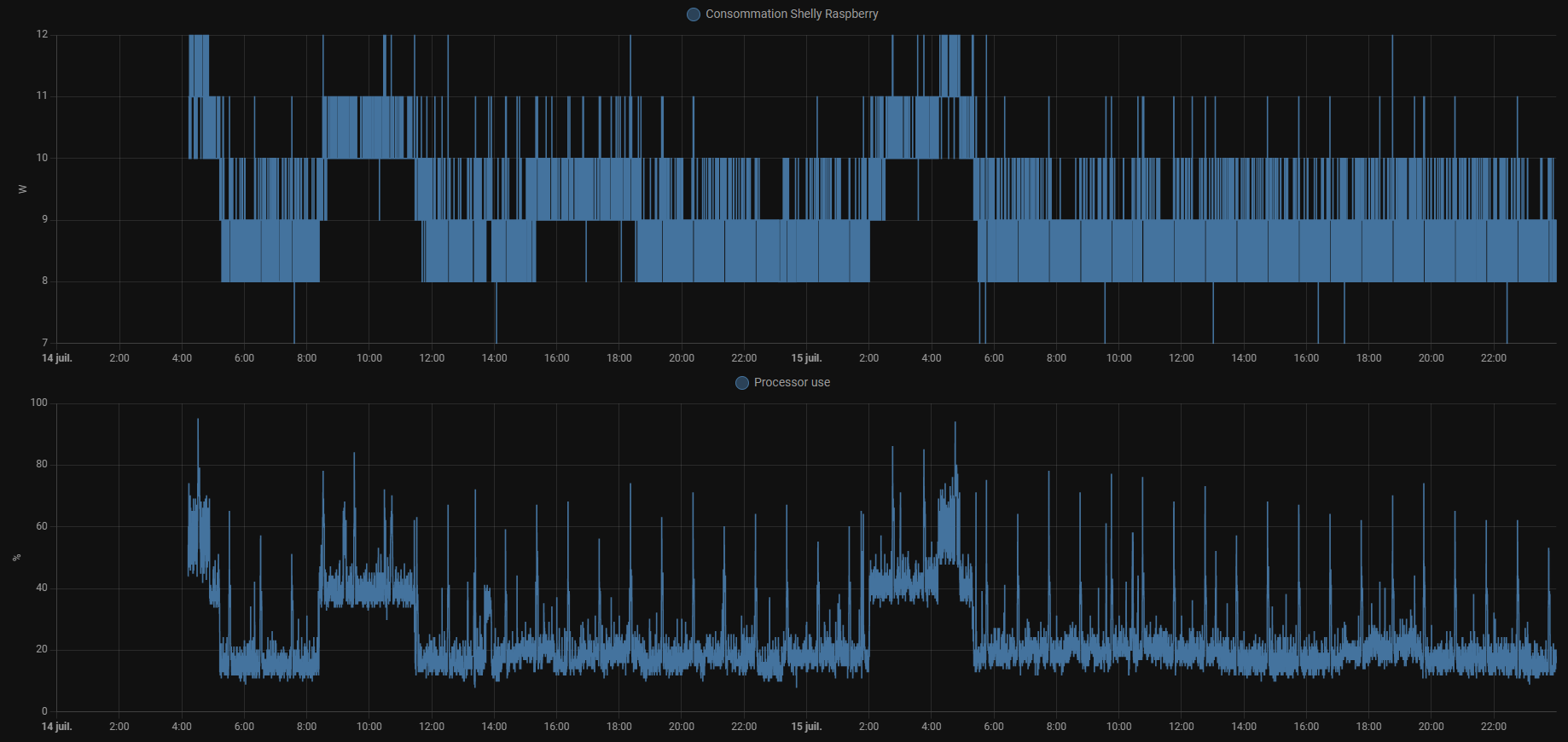The image size is (1568, 742).
Task: Click the % unit label of processor chart
Action: (x=17, y=557)
